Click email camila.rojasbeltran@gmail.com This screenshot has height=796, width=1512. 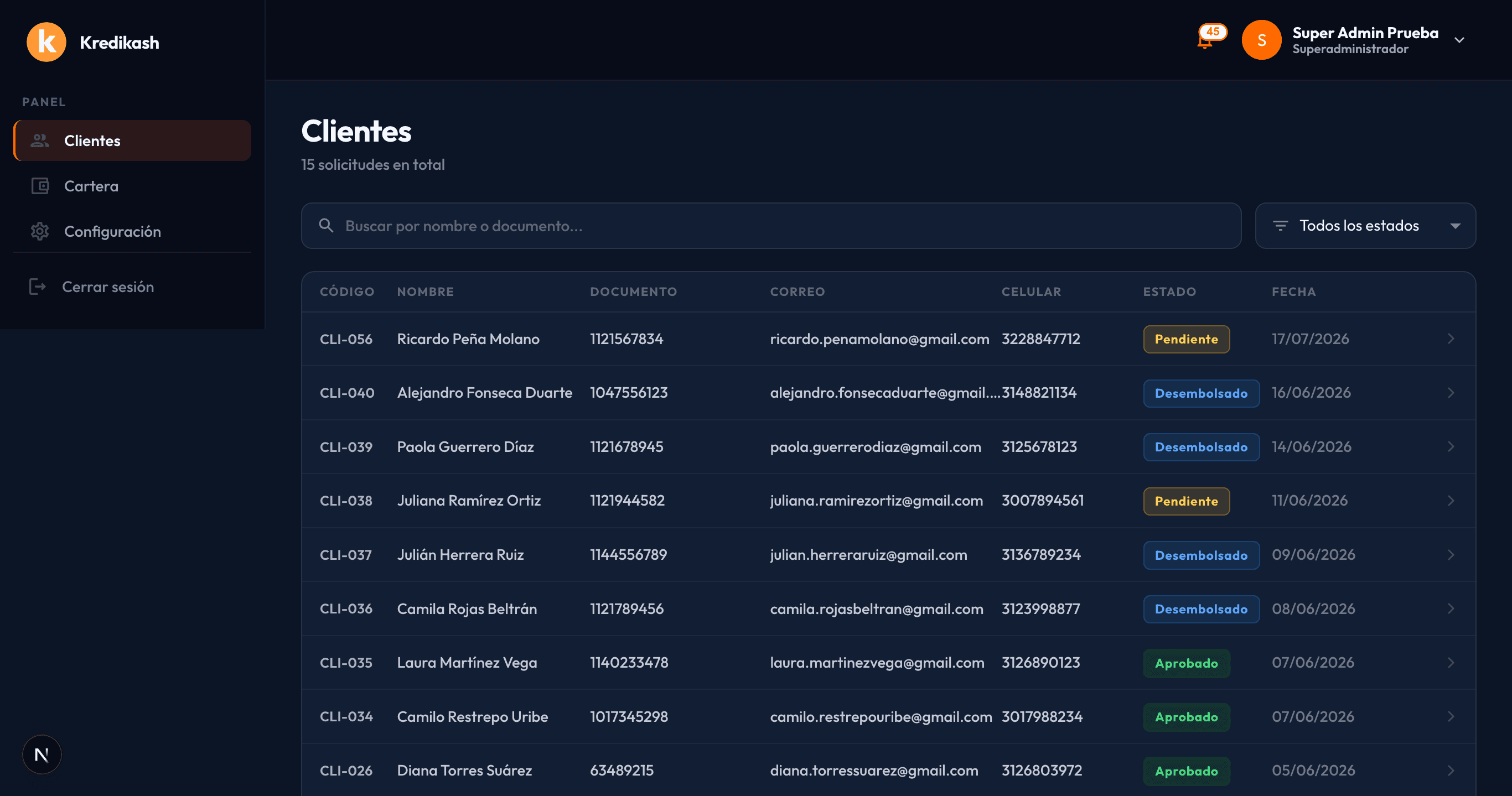pos(876,608)
